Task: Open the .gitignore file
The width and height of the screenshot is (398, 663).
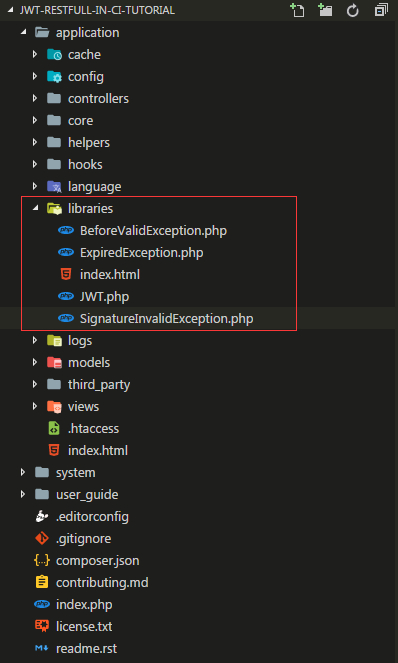Action: click(84, 539)
